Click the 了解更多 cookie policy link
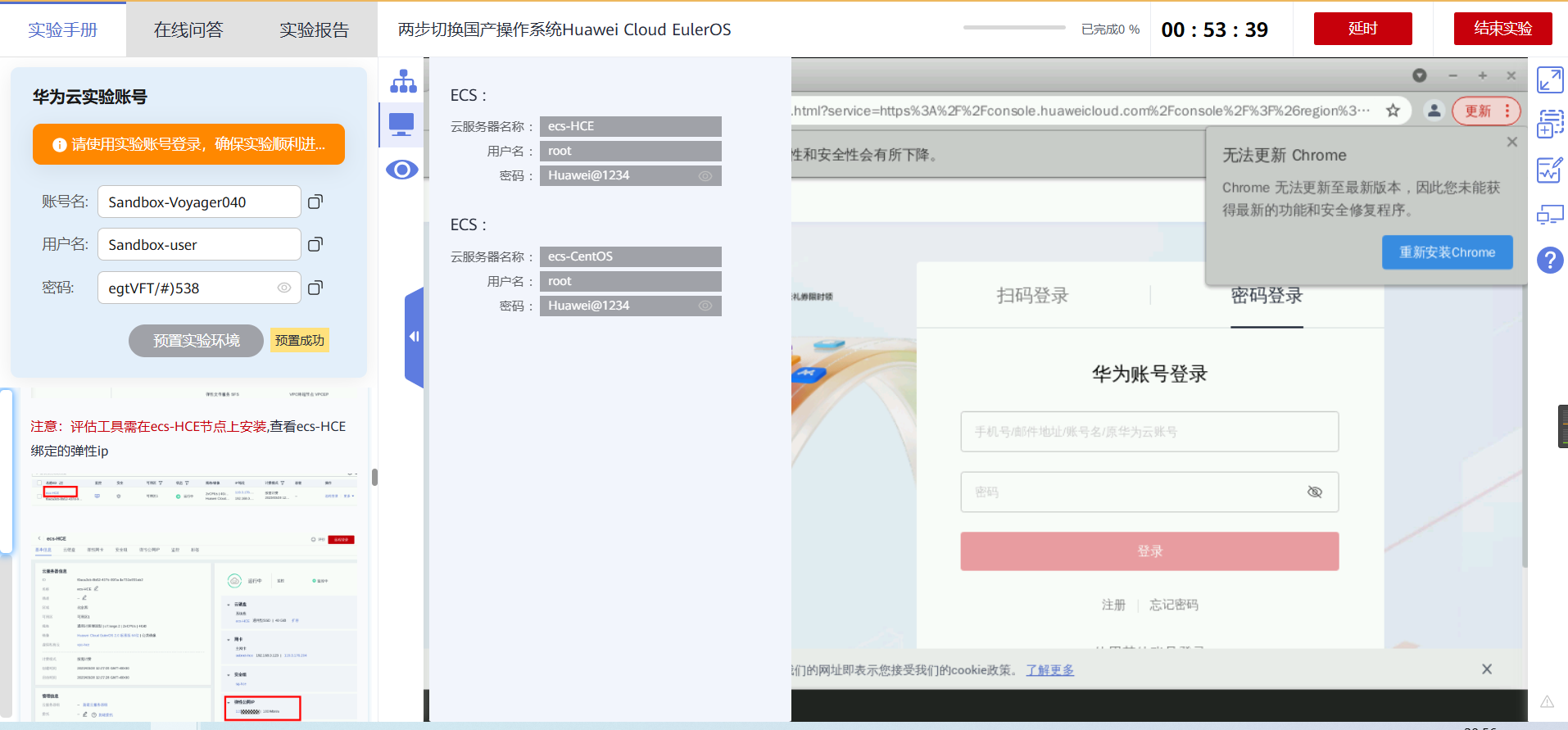 click(x=1050, y=670)
